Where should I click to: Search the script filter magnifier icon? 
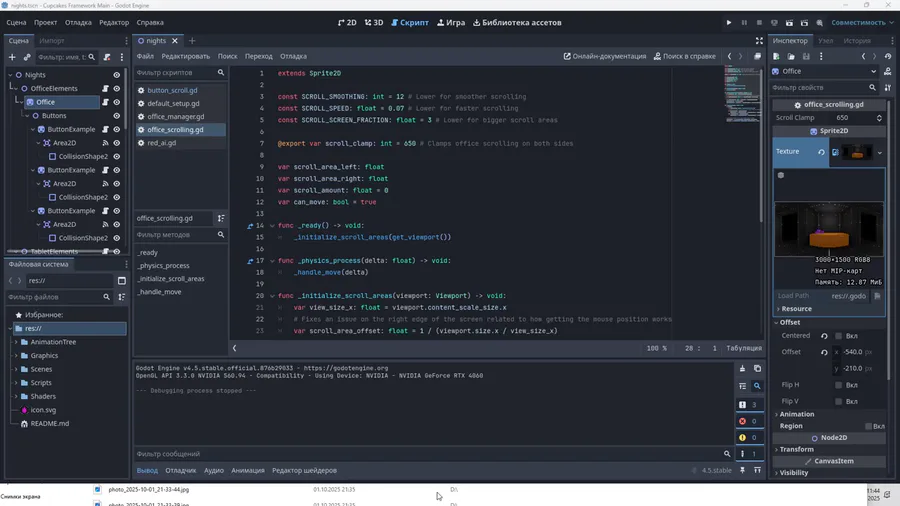[221, 73]
